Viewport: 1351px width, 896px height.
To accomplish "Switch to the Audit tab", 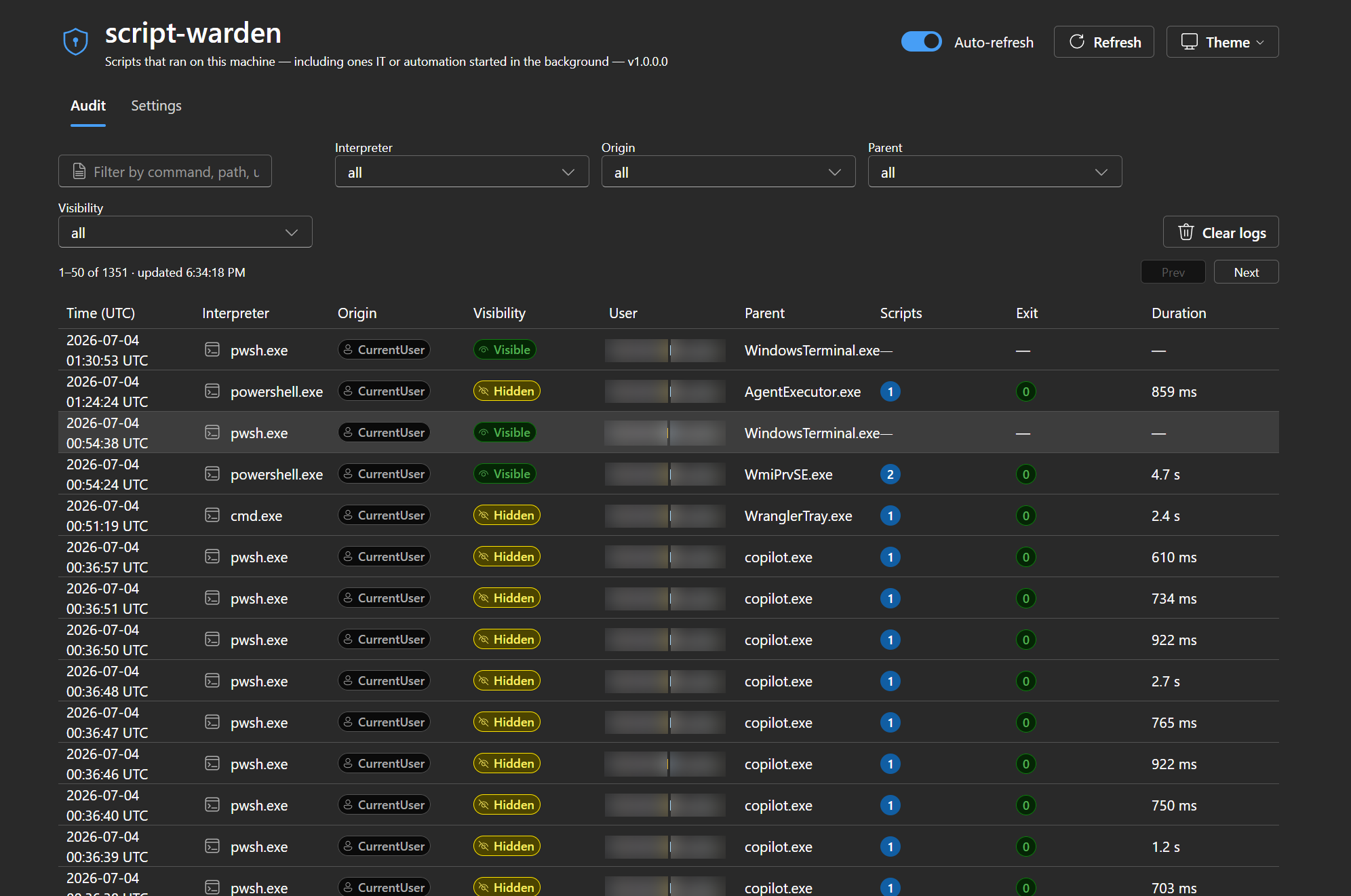I will [x=88, y=106].
